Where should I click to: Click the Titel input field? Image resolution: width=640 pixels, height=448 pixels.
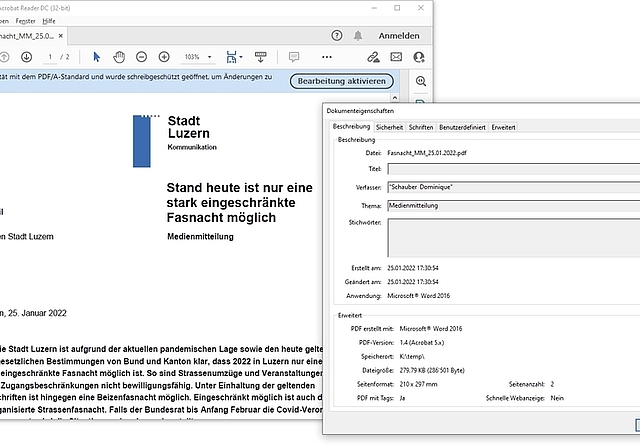pos(513,169)
